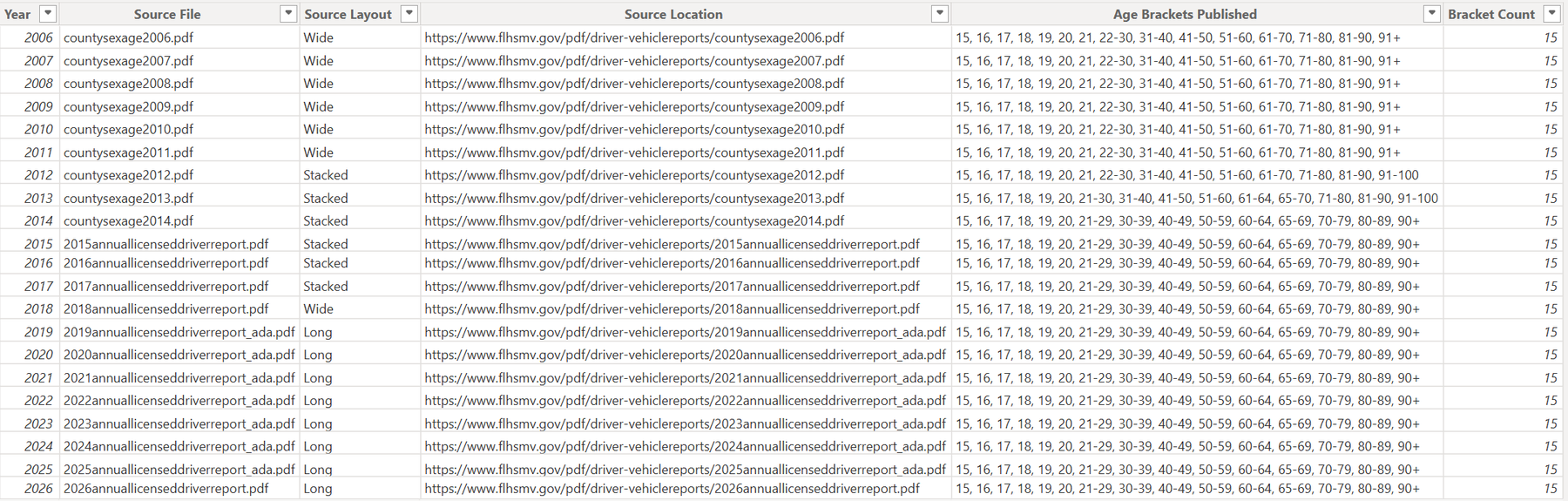The image size is (1568, 501).
Task: Click the cell 2021annuallicenseddriverreport_ada.pdf
Action: (179, 378)
